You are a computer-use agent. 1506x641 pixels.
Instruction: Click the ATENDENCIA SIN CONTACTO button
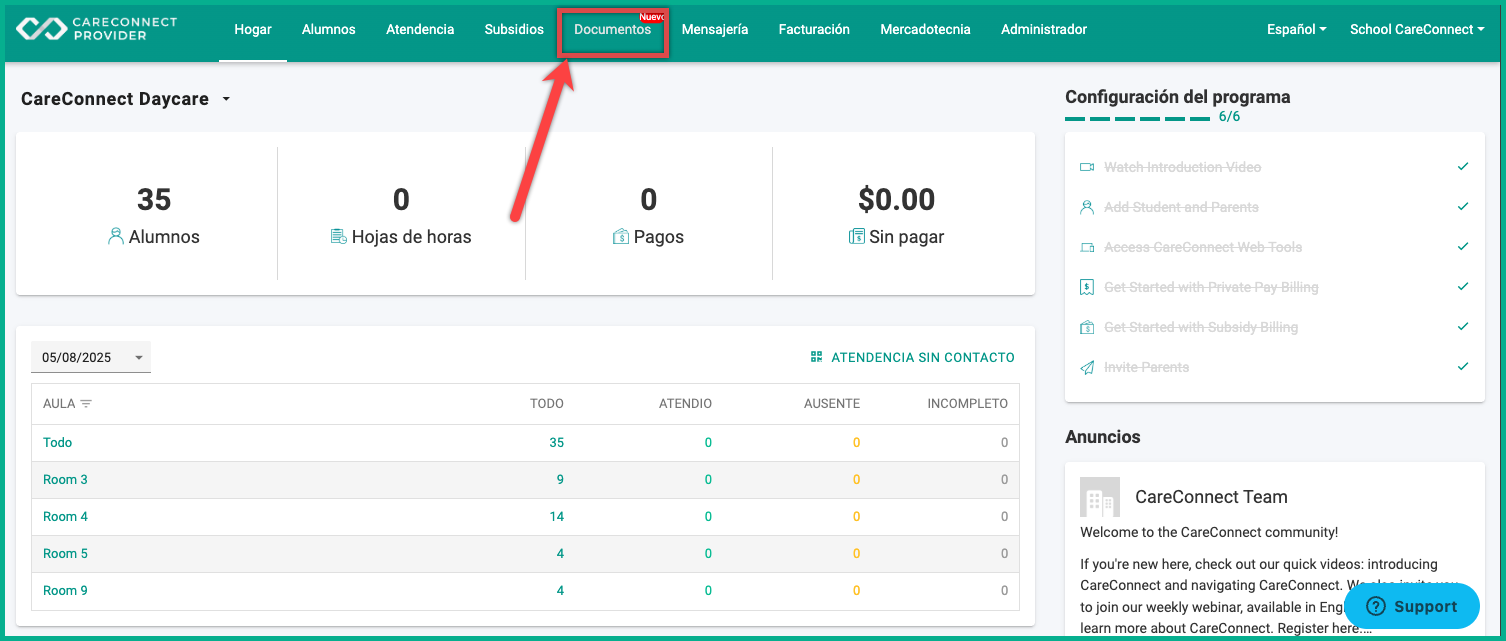tap(912, 357)
